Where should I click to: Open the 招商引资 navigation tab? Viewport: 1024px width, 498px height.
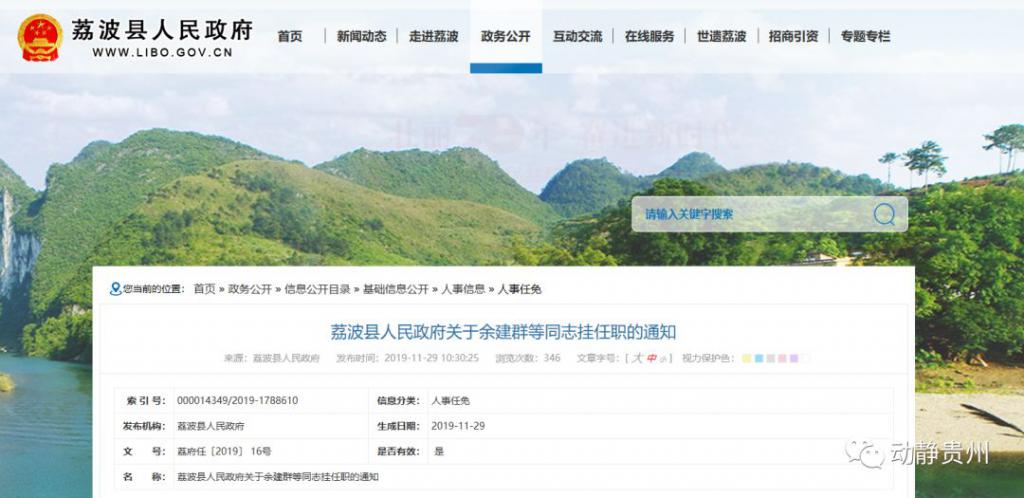[793, 37]
